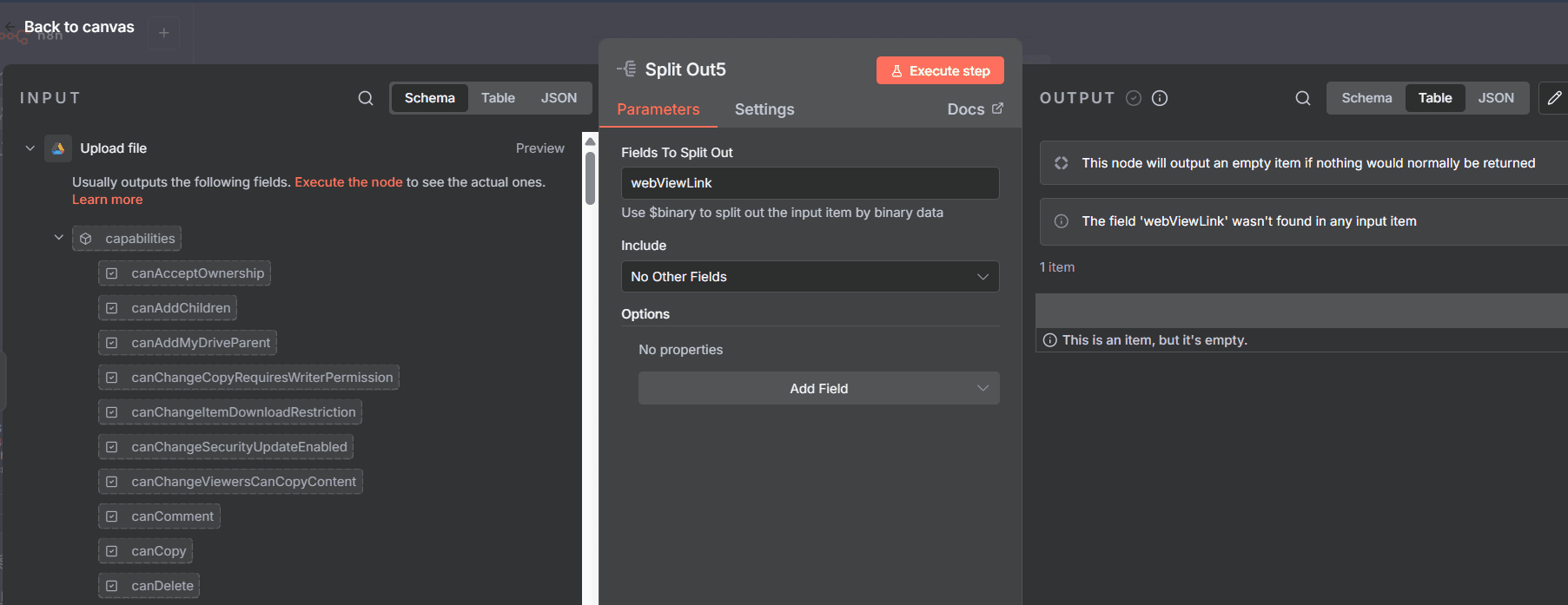Click the external link icon next to Docs
This screenshot has height=605, width=1568.
997,109
